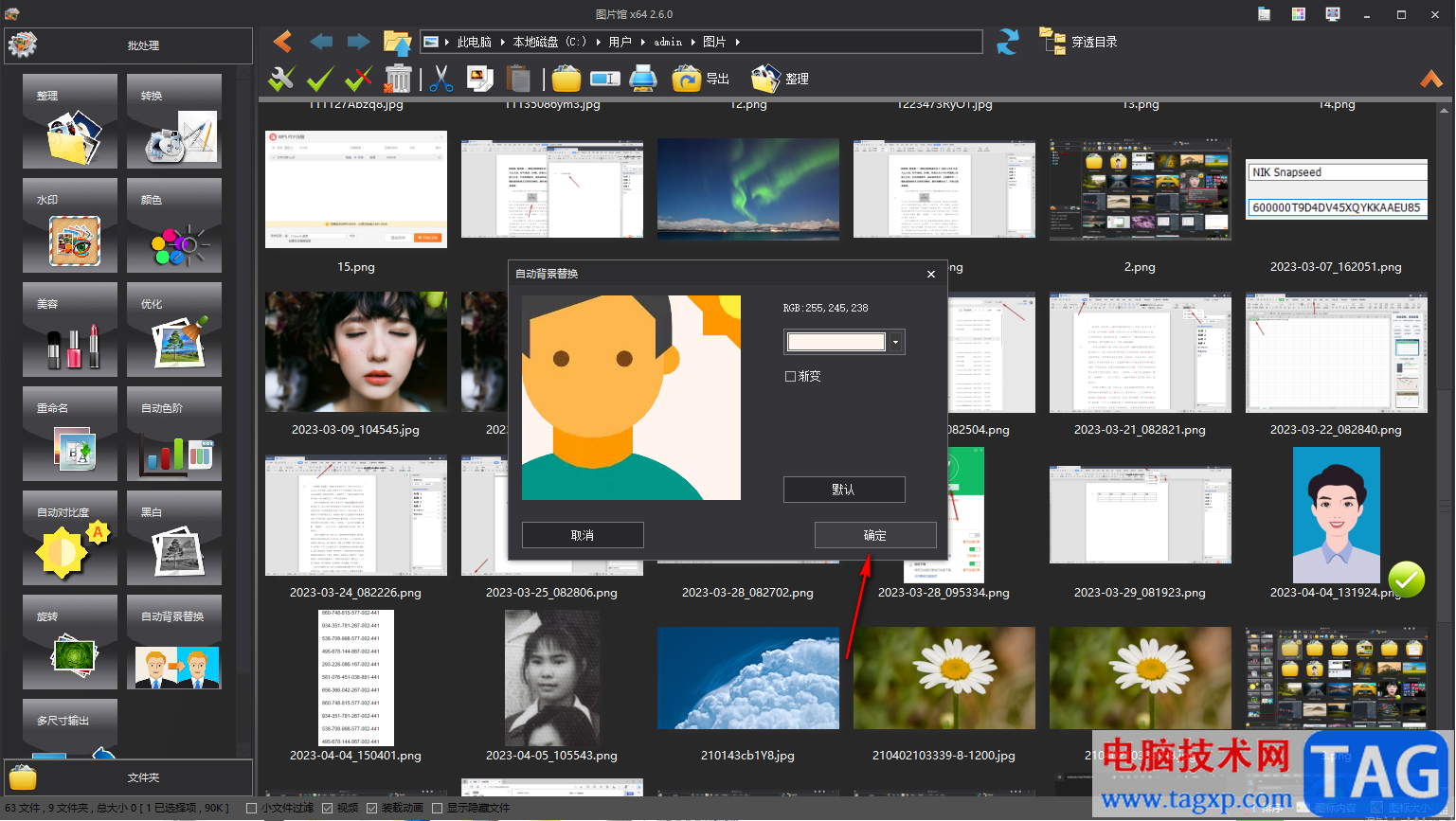Go forward with blue right arrow
The height and width of the screenshot is (821, 1456).
click(x=359, y=42)
